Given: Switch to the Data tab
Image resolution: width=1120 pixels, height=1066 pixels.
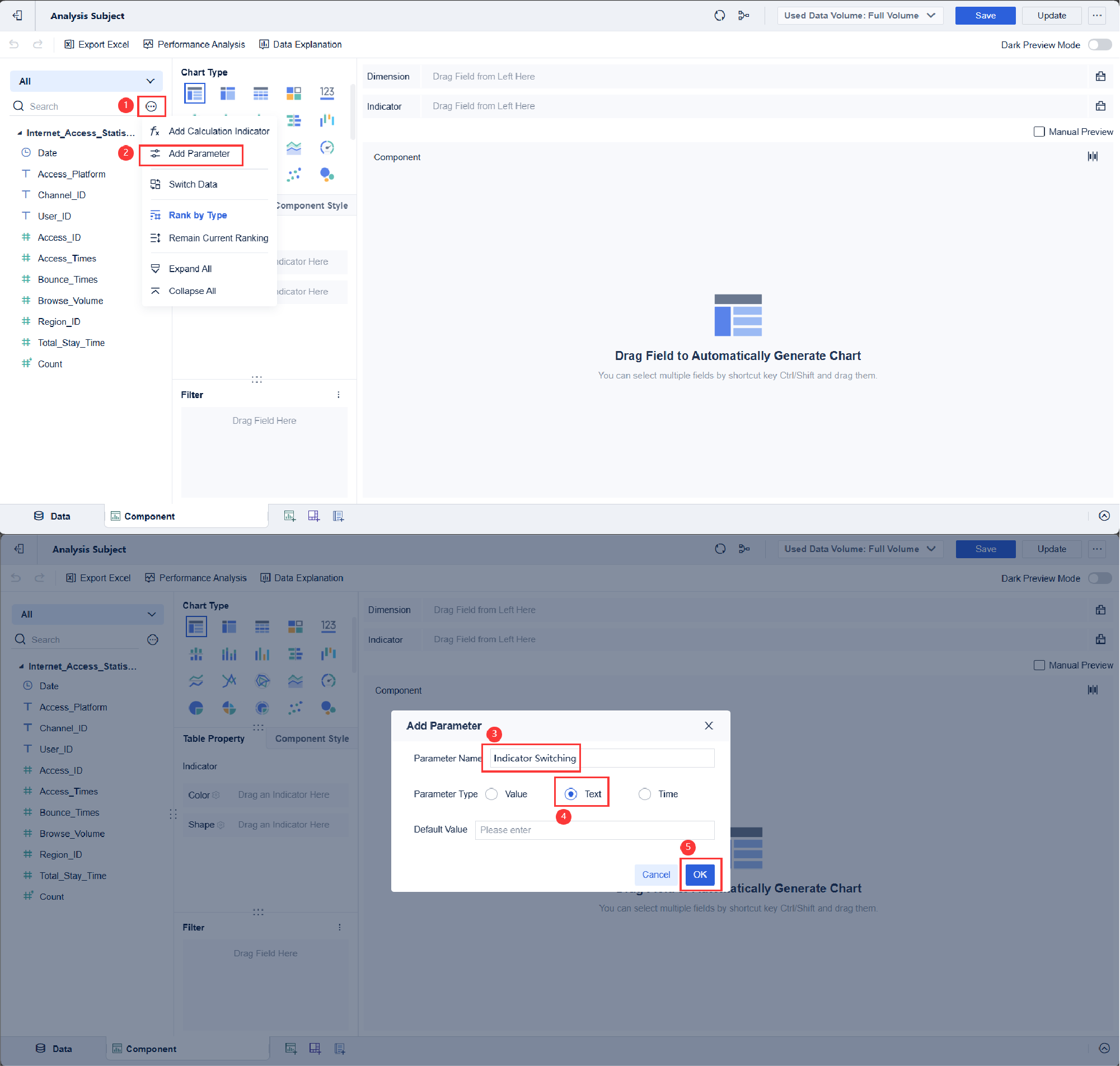Looking at the screenshot, I should [52, 516].
